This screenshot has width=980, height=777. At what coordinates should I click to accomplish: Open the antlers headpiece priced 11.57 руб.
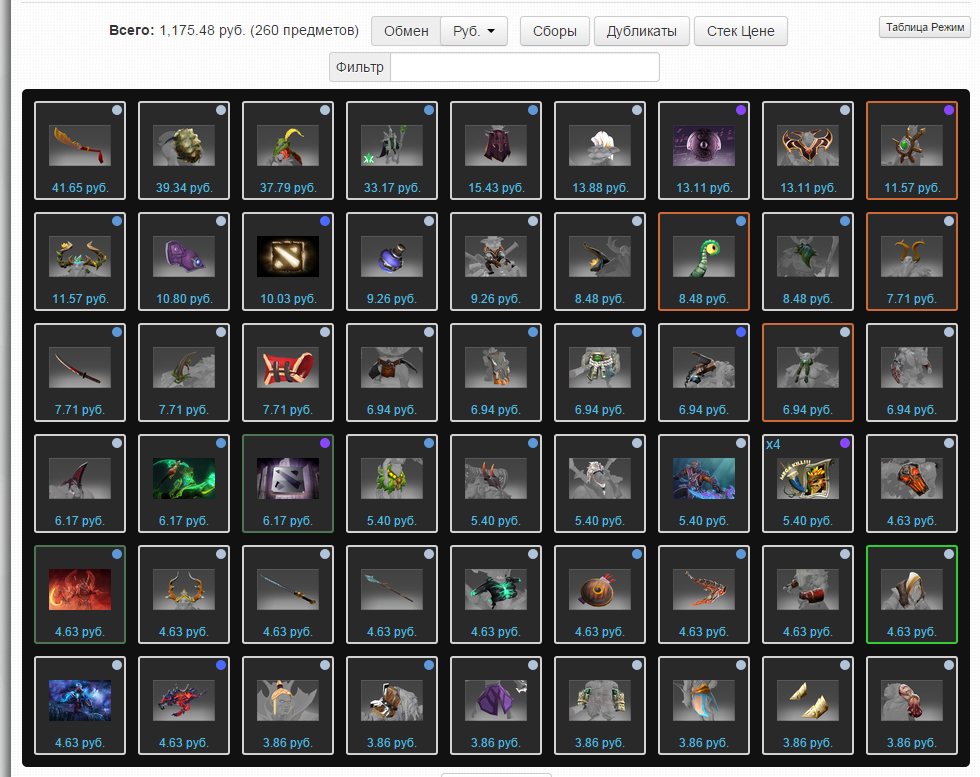(80, 261)
